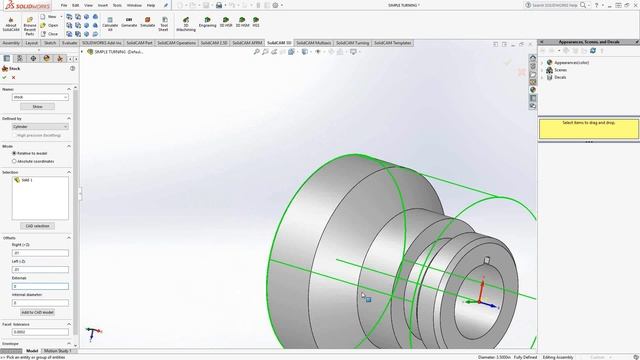Click Close in the SolidCAM toolbar
Viewport: 640px width, 360px height.
49,34
